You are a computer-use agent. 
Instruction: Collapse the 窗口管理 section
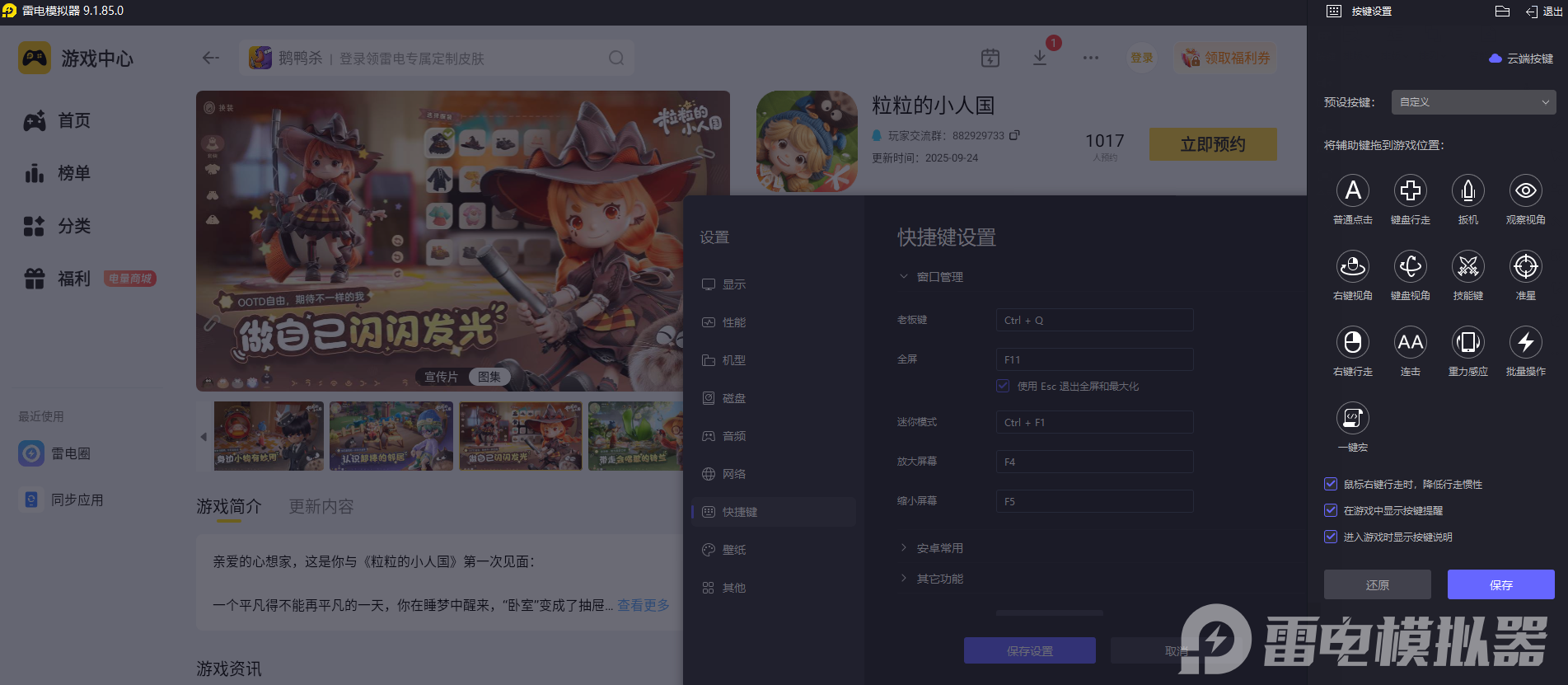click(x=931, y=277)
